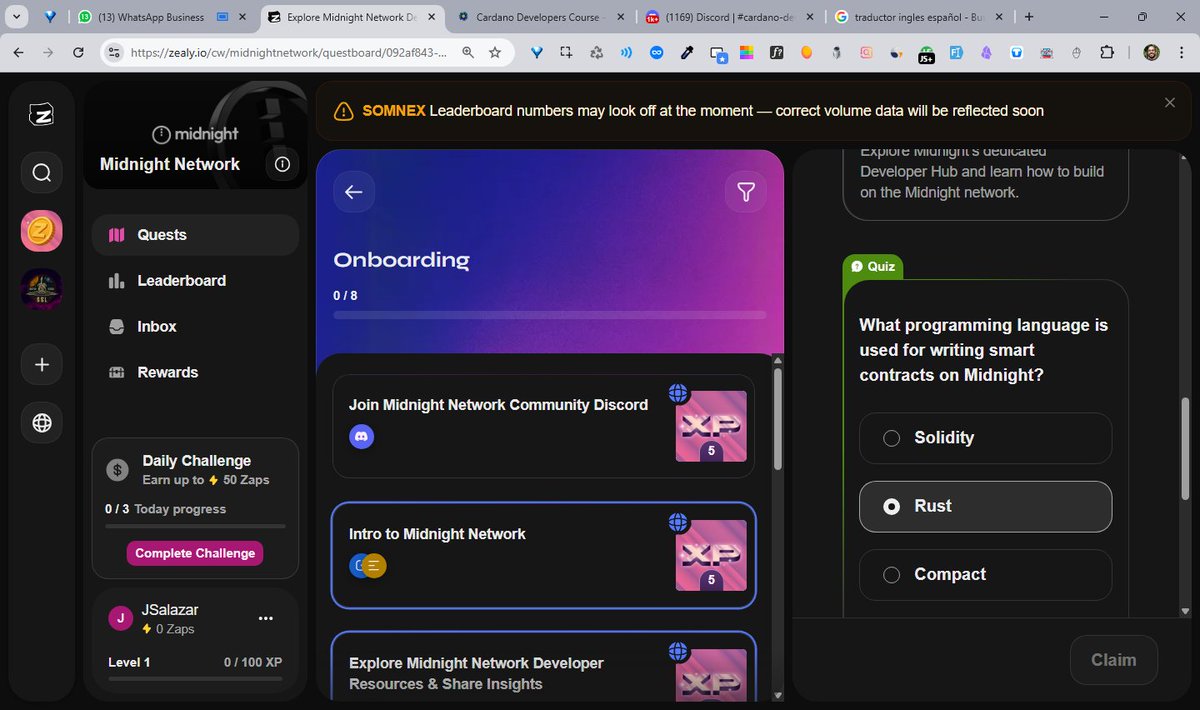Image resolution: width=1200 pixels, height=710 pixels.
Task: Open the tab search dropdown chevron
Action: [x=17, y=17]
